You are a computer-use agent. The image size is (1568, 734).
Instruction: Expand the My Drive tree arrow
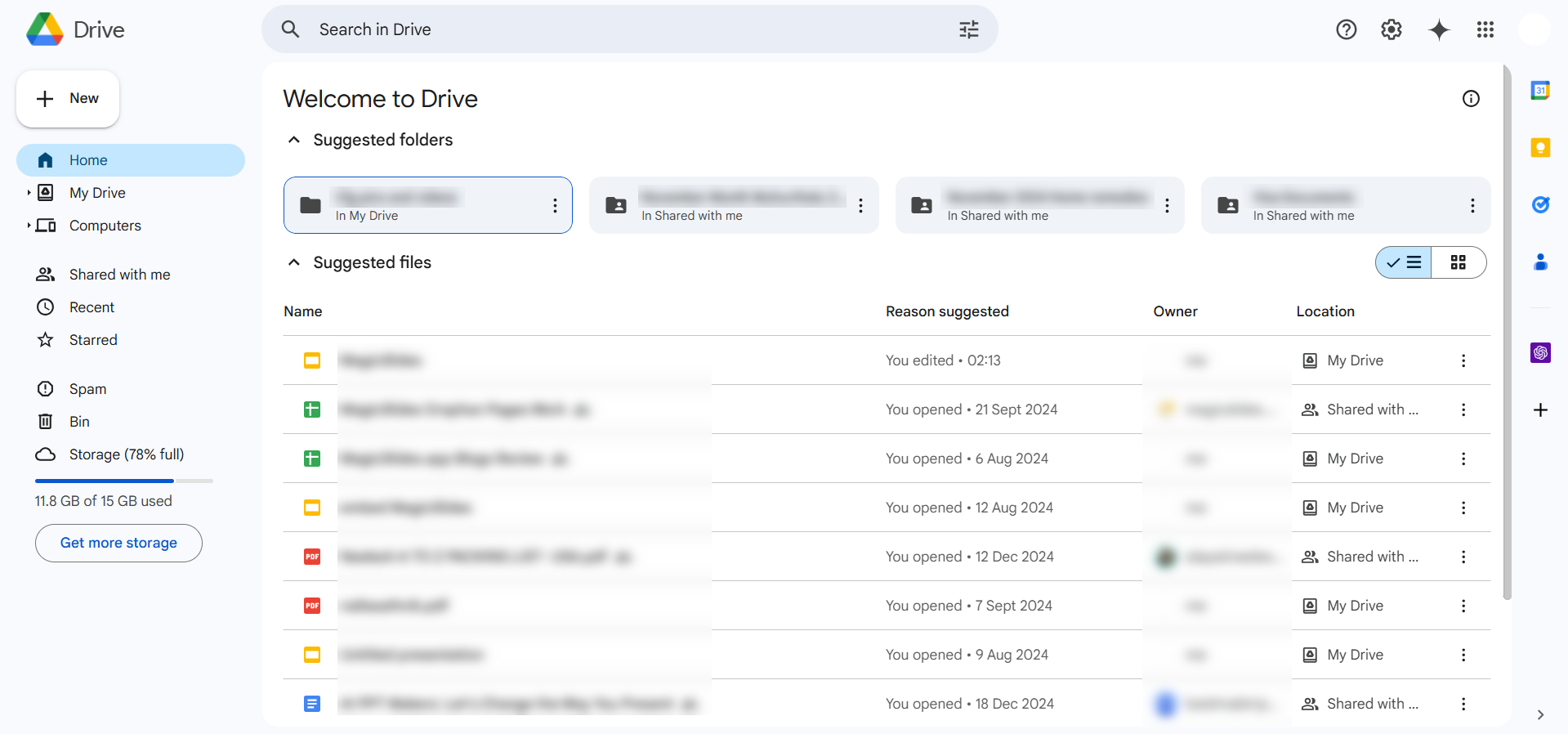tap(29, 193)
